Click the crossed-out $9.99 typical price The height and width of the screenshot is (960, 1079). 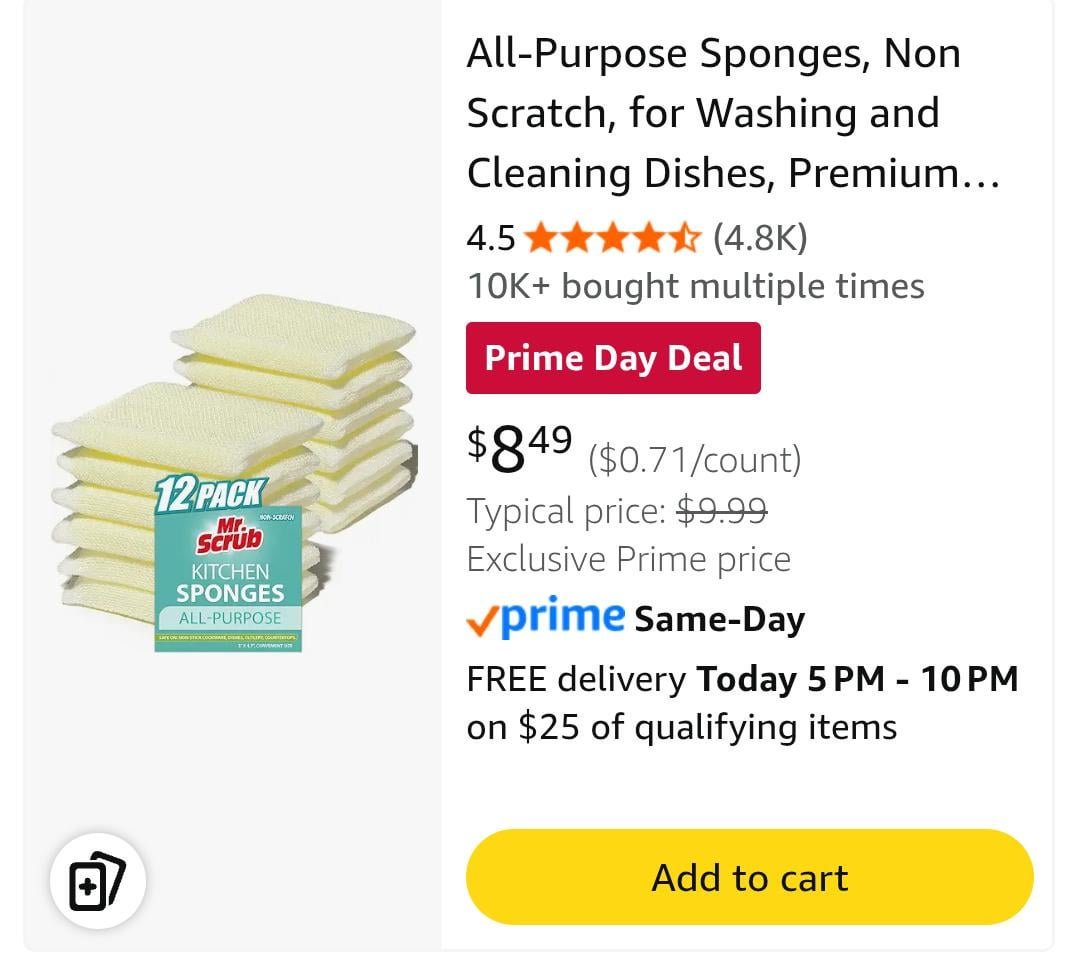(722, 511)
